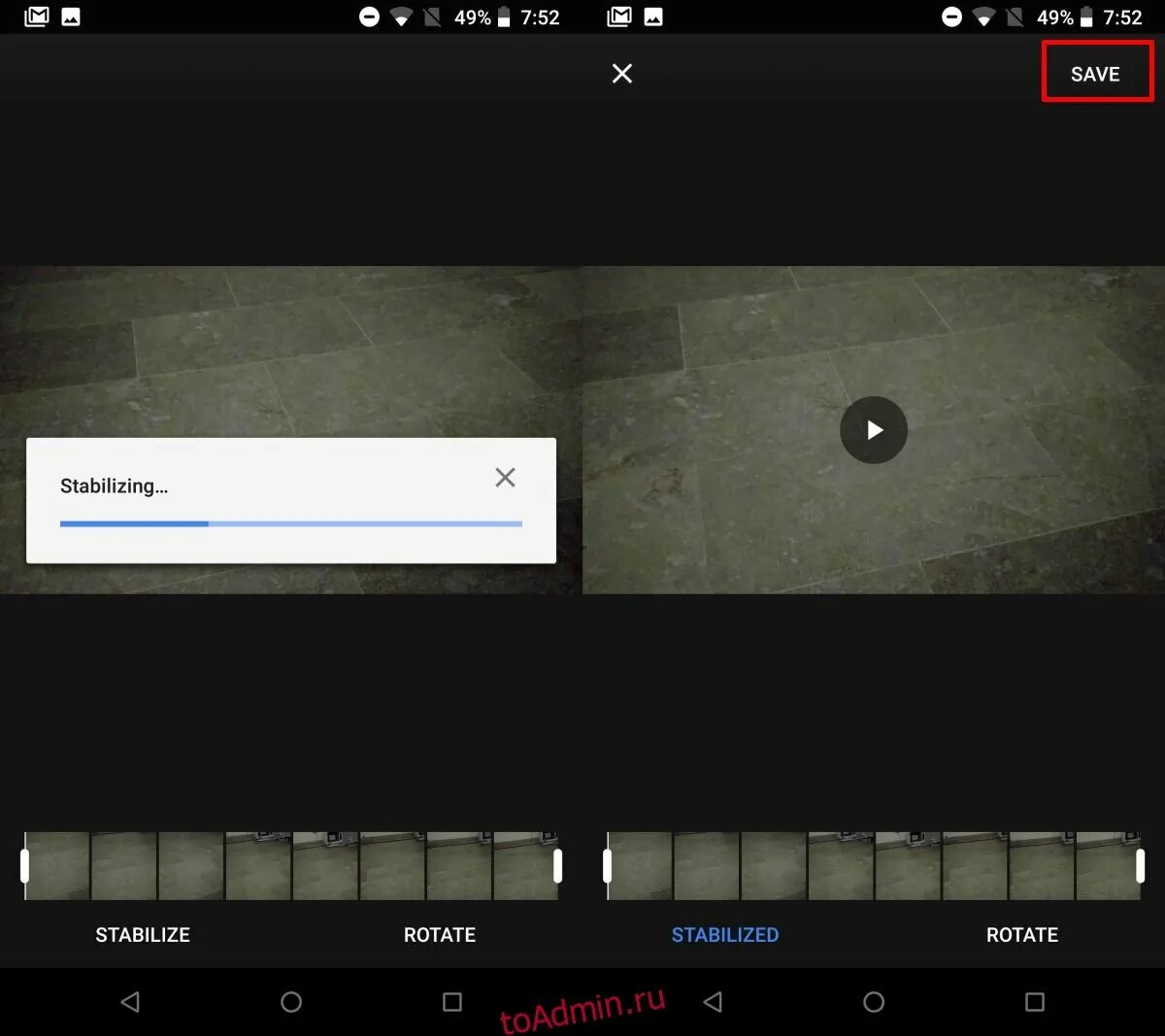Select right trim handle in right screen

click(x=1141, y=866)
